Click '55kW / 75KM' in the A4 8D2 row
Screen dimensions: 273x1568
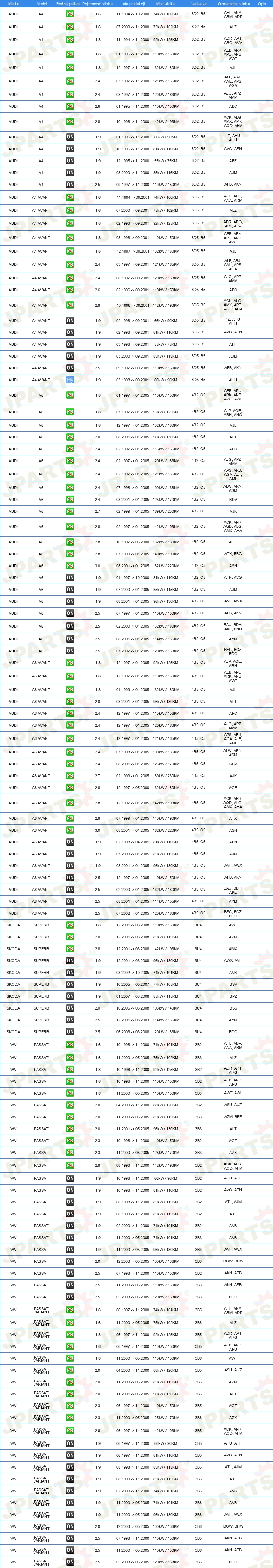tap(165, 161)
